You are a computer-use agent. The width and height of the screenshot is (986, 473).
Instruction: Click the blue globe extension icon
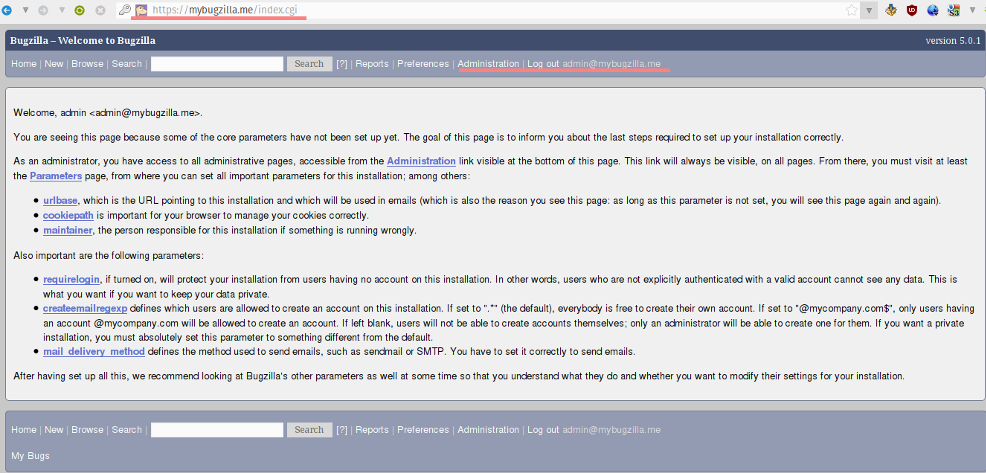tap(933, 10)
